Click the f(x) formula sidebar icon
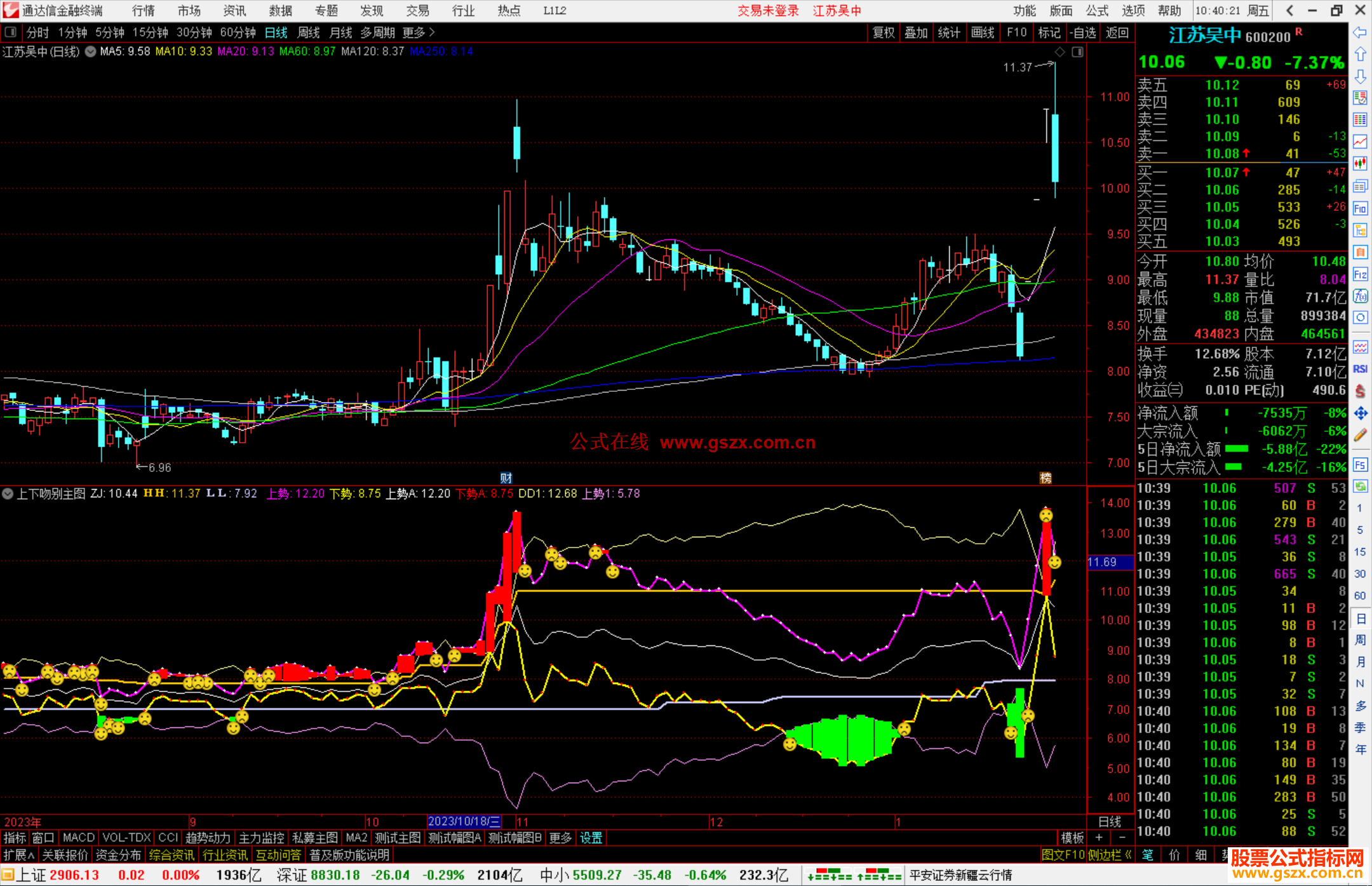This screenshot has width=1372, height=886. point(1360,296)
